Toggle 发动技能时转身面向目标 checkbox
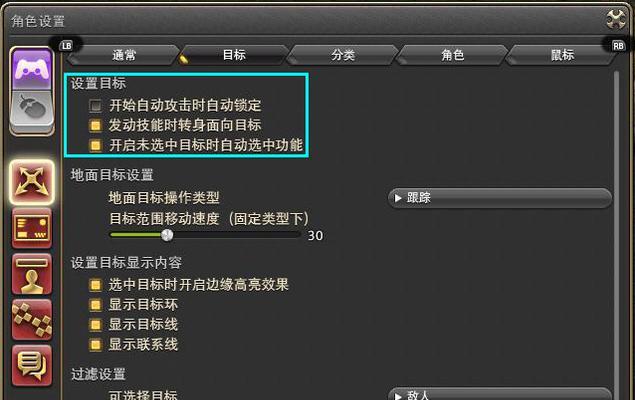The height and width of the screenshot is (400, 635). point(96,126)
